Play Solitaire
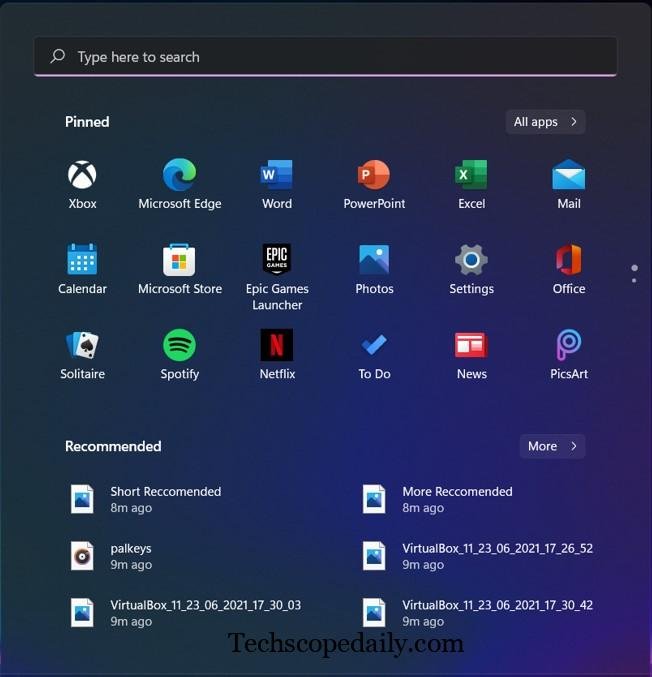 click(82, 355)
